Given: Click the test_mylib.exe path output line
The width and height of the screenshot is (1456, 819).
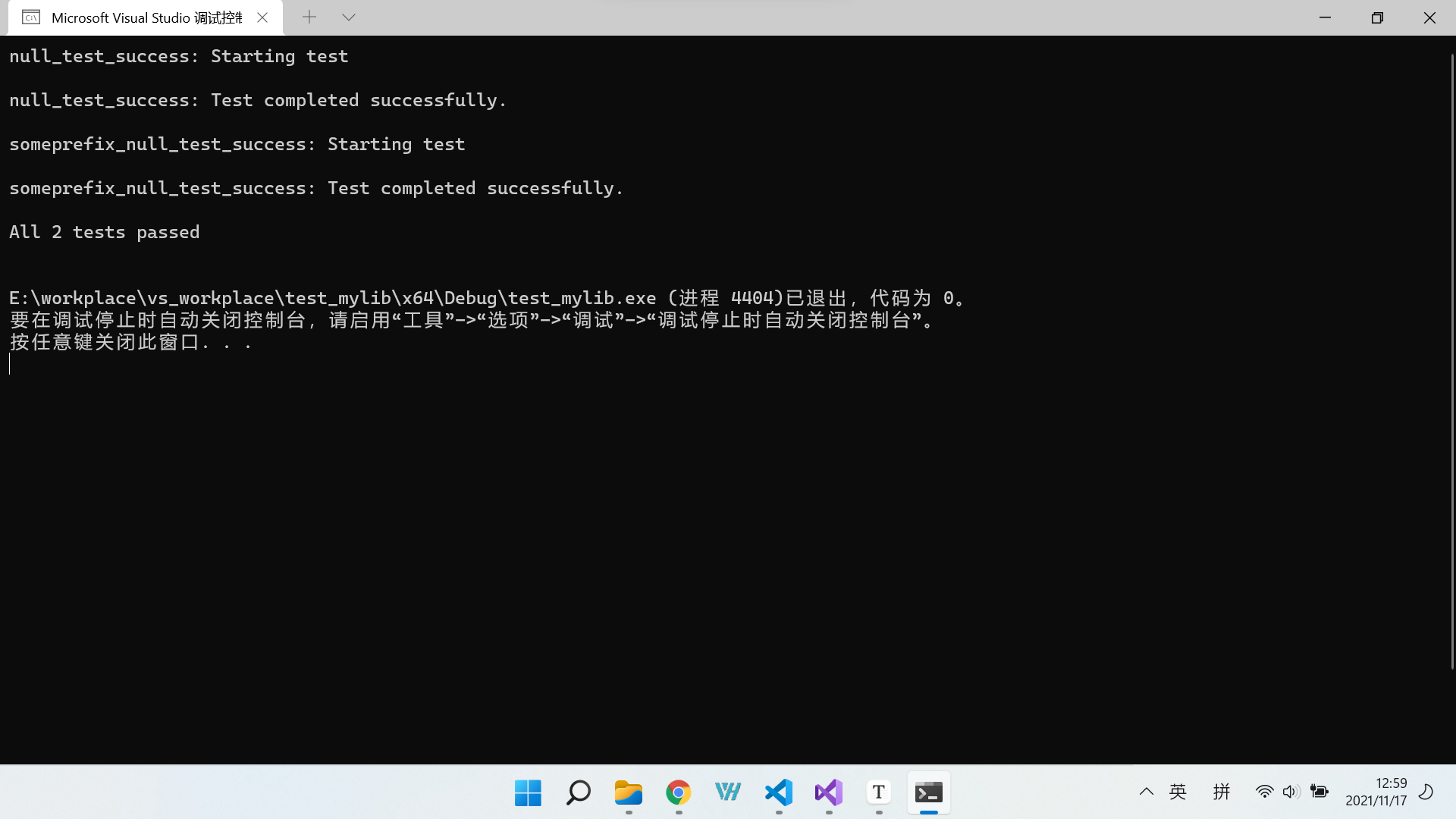Looking at the screenshot, I should (x=488, y=298).
